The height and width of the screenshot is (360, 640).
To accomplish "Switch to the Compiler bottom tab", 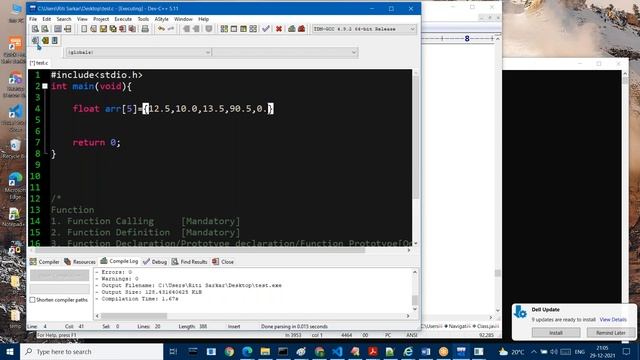I will pyautogui.click(x=45, y=262).
